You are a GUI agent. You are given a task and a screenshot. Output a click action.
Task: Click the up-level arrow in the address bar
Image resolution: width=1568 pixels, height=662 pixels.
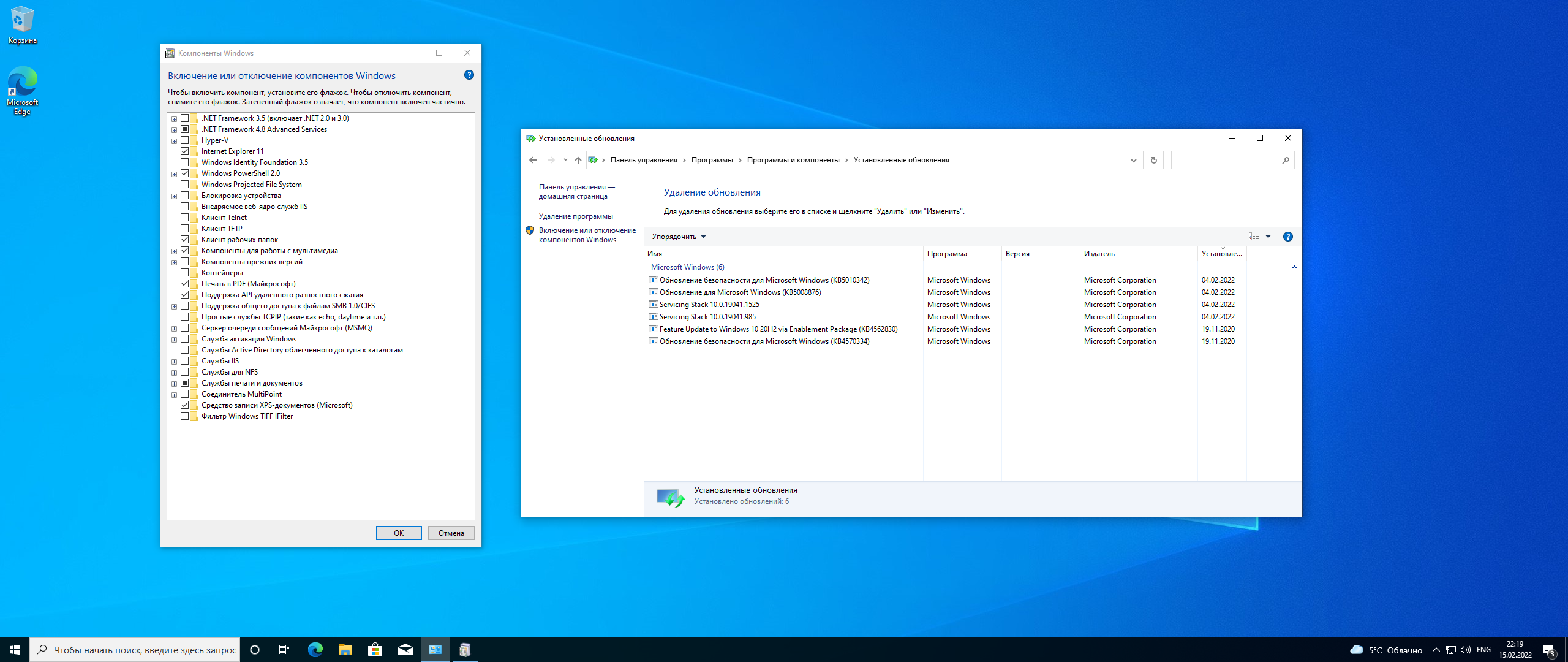point(578,160)
